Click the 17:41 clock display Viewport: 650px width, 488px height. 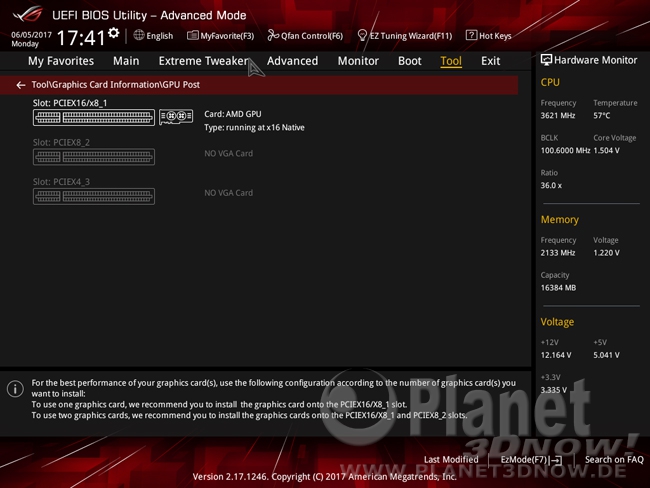click(81, 38)
